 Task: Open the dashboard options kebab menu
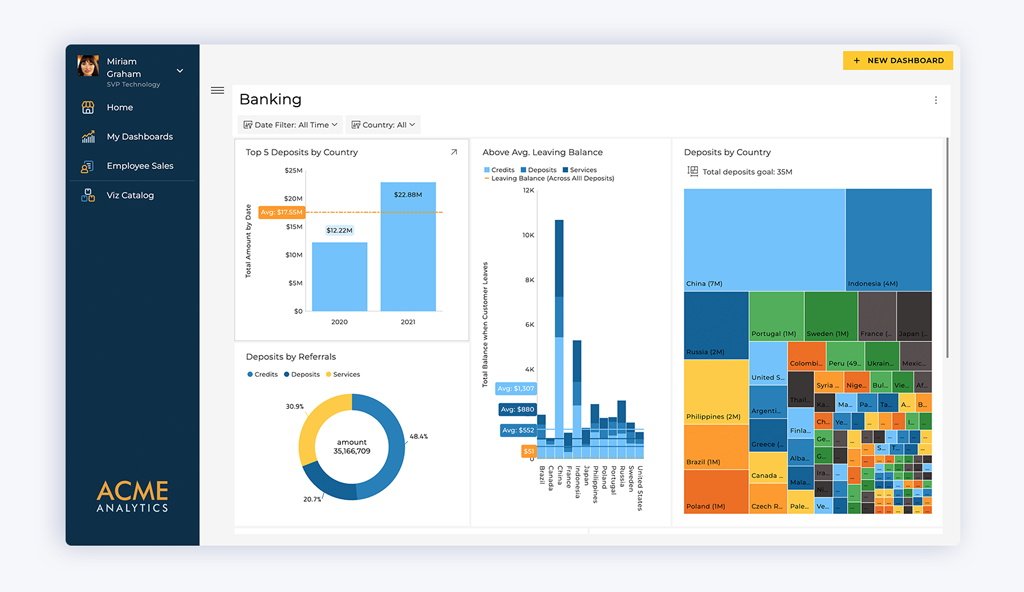(935, 99)
